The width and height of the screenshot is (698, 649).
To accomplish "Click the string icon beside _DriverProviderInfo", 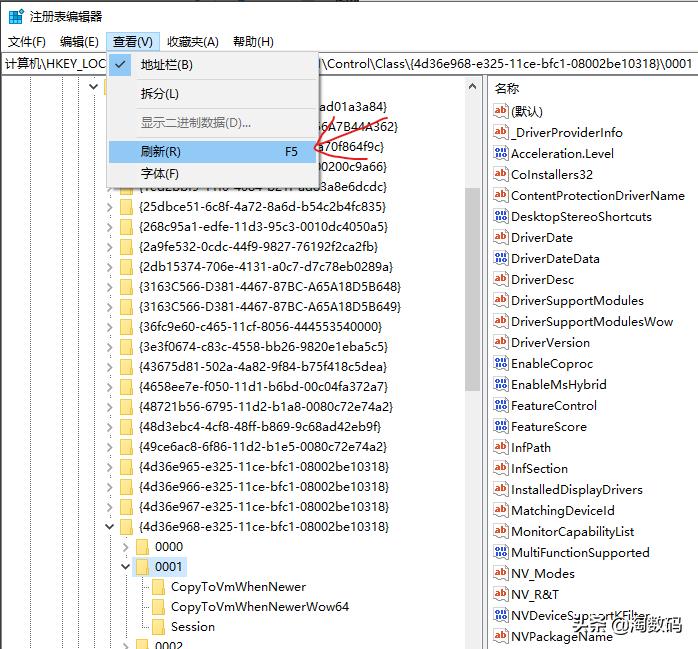I will point(500,132).
